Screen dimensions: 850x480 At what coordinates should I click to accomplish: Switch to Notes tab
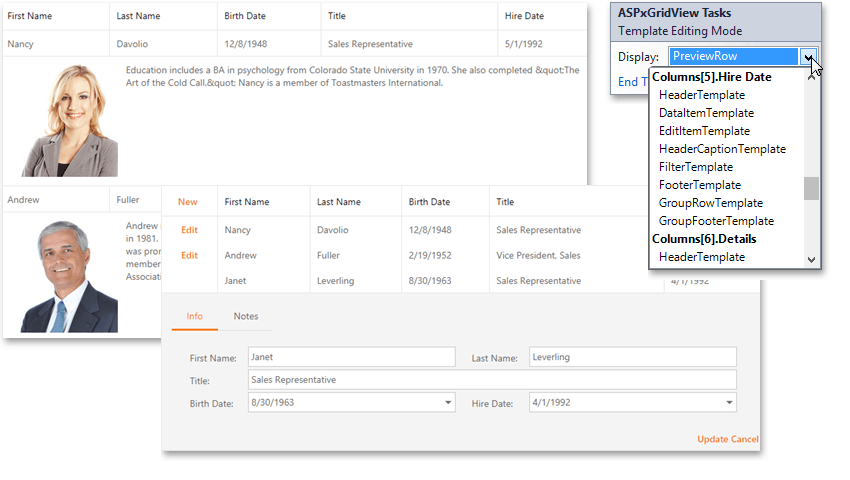[246, 316]
